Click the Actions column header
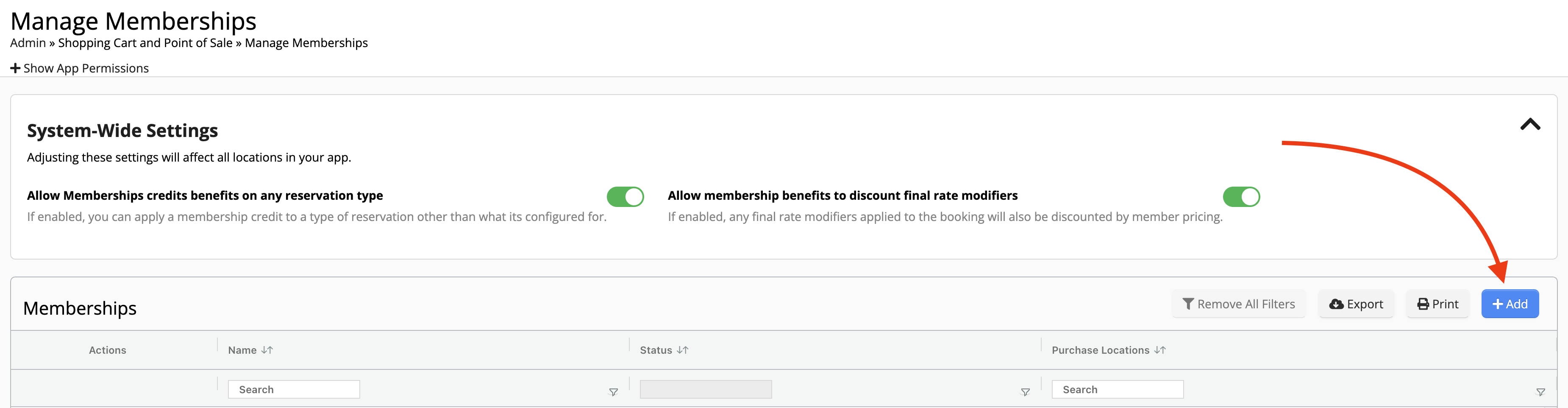 click(108, 350)
